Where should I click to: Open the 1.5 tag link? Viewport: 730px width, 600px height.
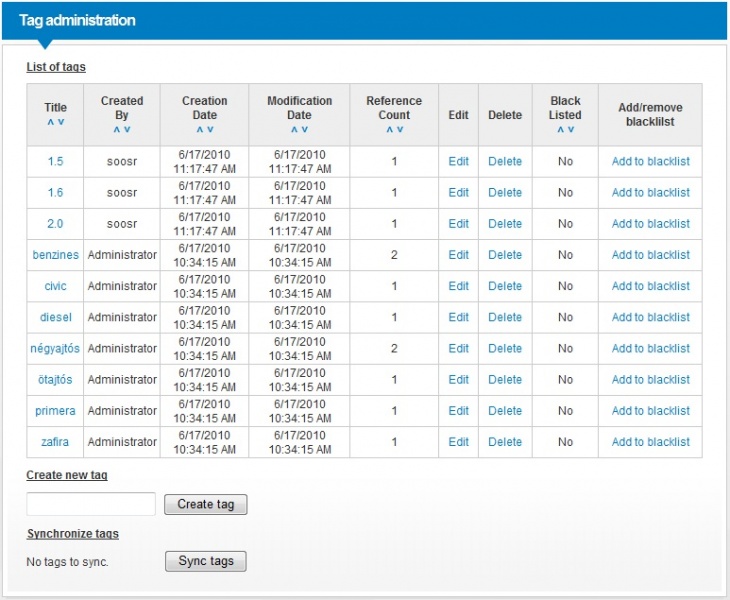[55, 162]
